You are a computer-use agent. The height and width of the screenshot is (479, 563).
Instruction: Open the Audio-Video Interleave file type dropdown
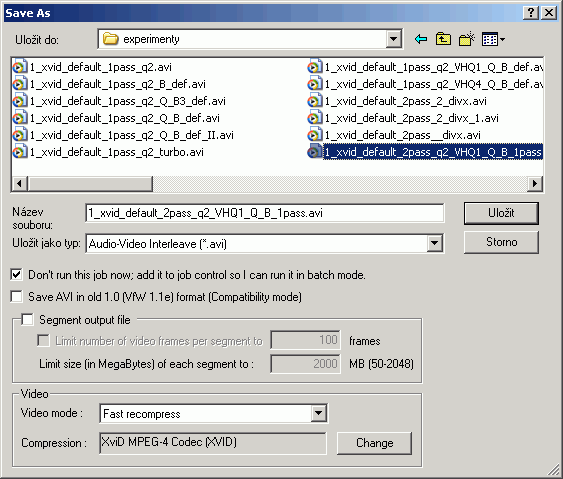tap(434, 243)
